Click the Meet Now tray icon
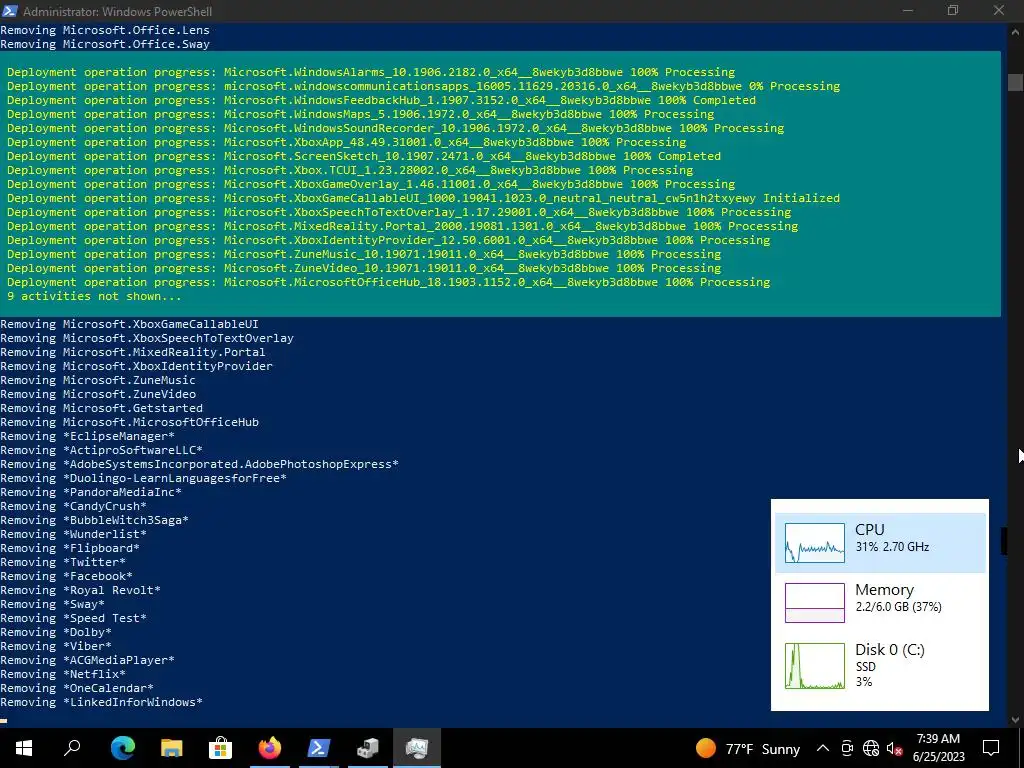The width and height of the screenshot is (1024, 768). point(847,748)
